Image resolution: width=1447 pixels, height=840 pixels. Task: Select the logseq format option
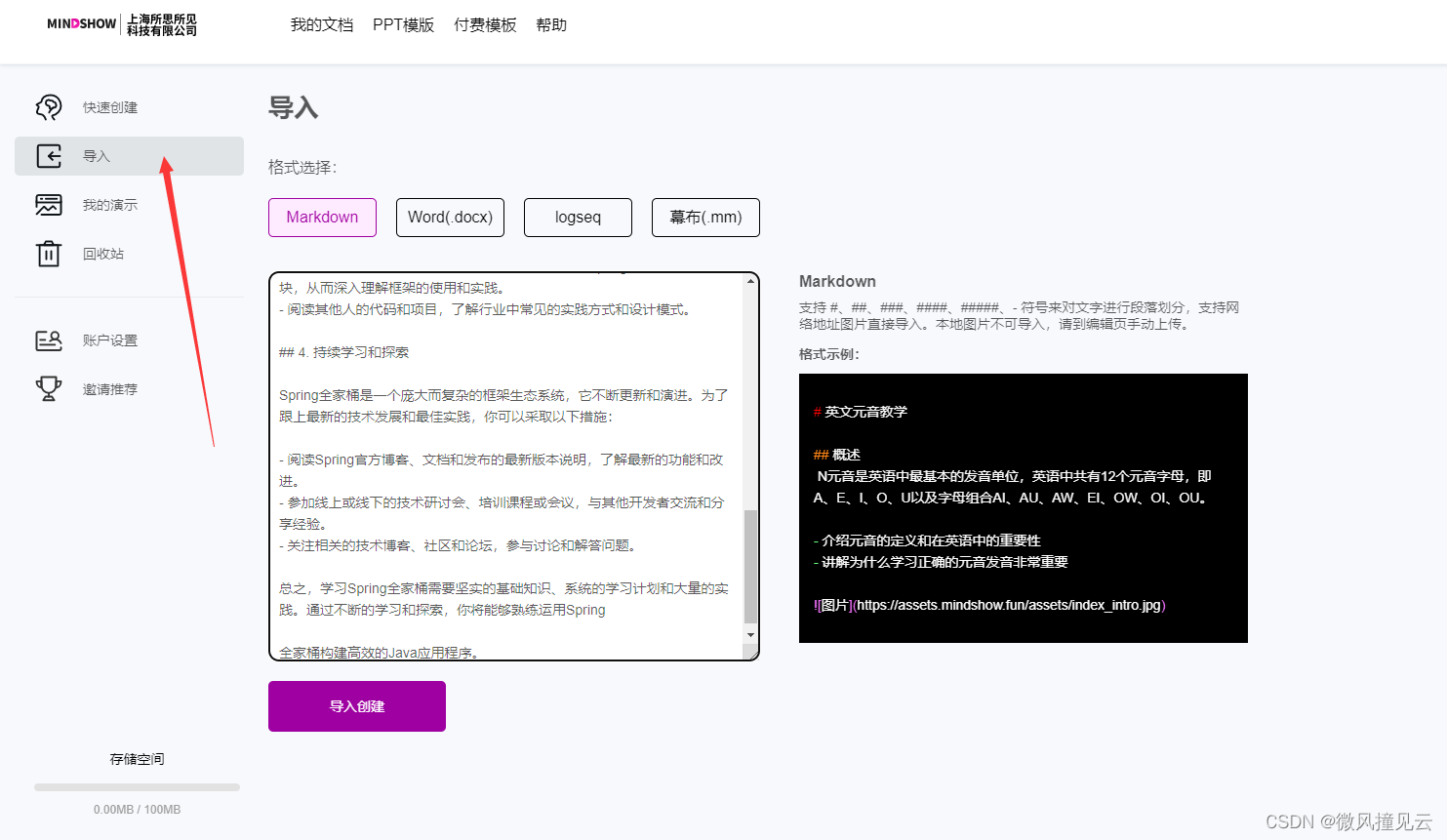click(x=578, y=218)
